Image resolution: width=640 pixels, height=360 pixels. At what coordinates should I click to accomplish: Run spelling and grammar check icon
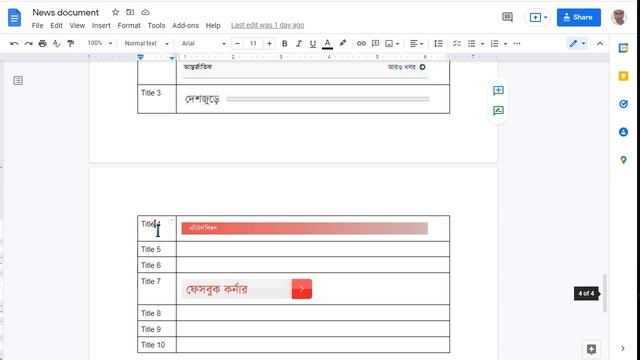(x=57, y=43)
